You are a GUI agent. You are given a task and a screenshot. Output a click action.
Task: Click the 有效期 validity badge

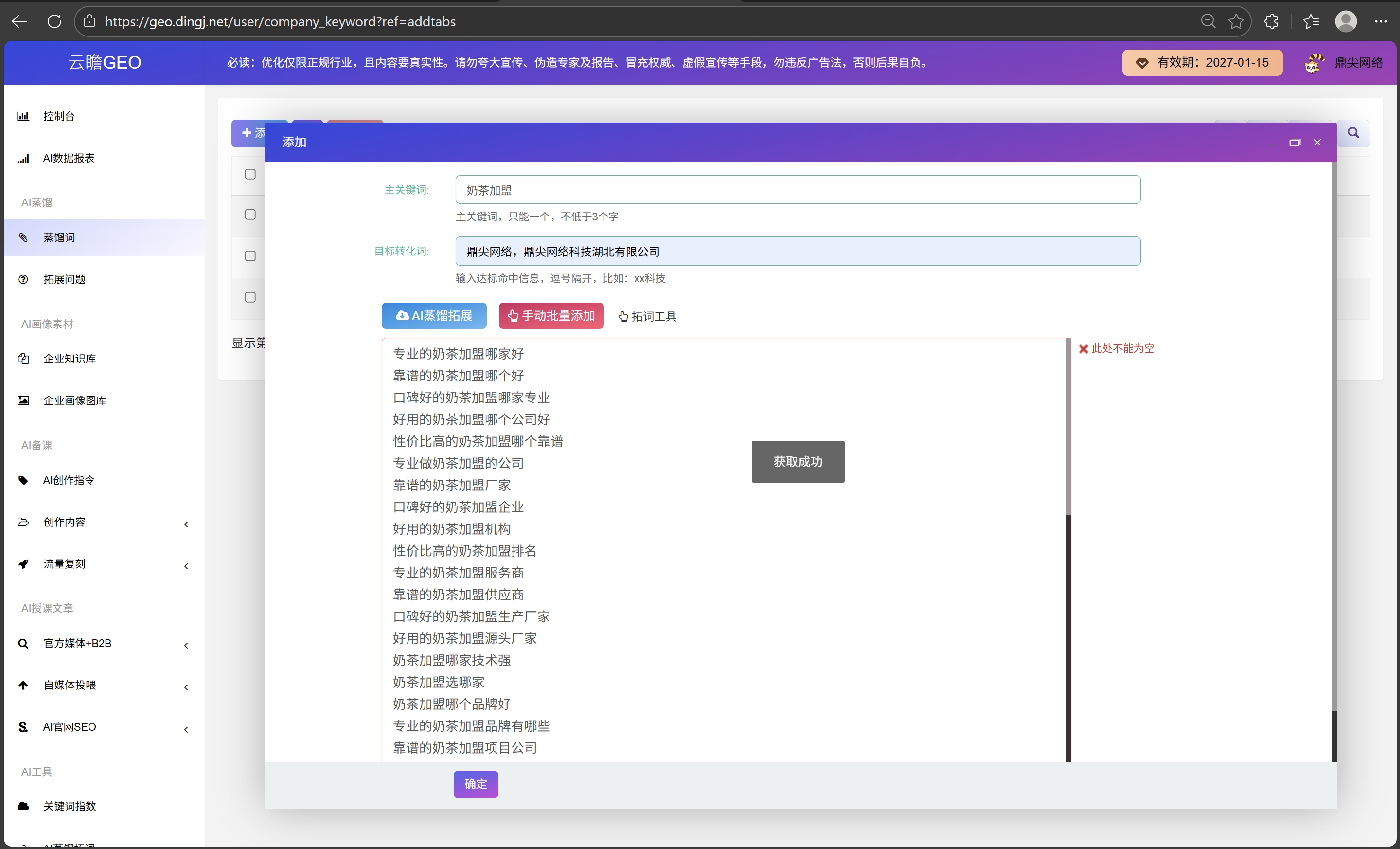pos(1202,63)
